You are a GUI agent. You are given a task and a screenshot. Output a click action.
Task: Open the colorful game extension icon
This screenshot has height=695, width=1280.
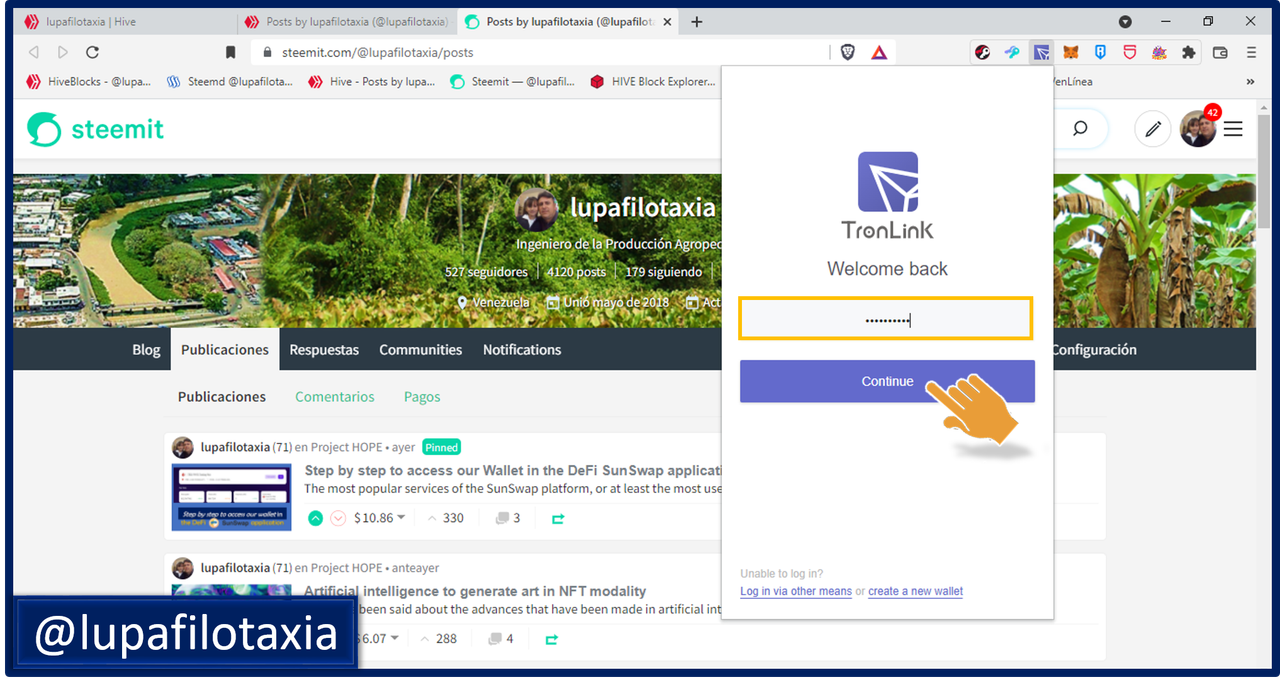coord(1159,52)
